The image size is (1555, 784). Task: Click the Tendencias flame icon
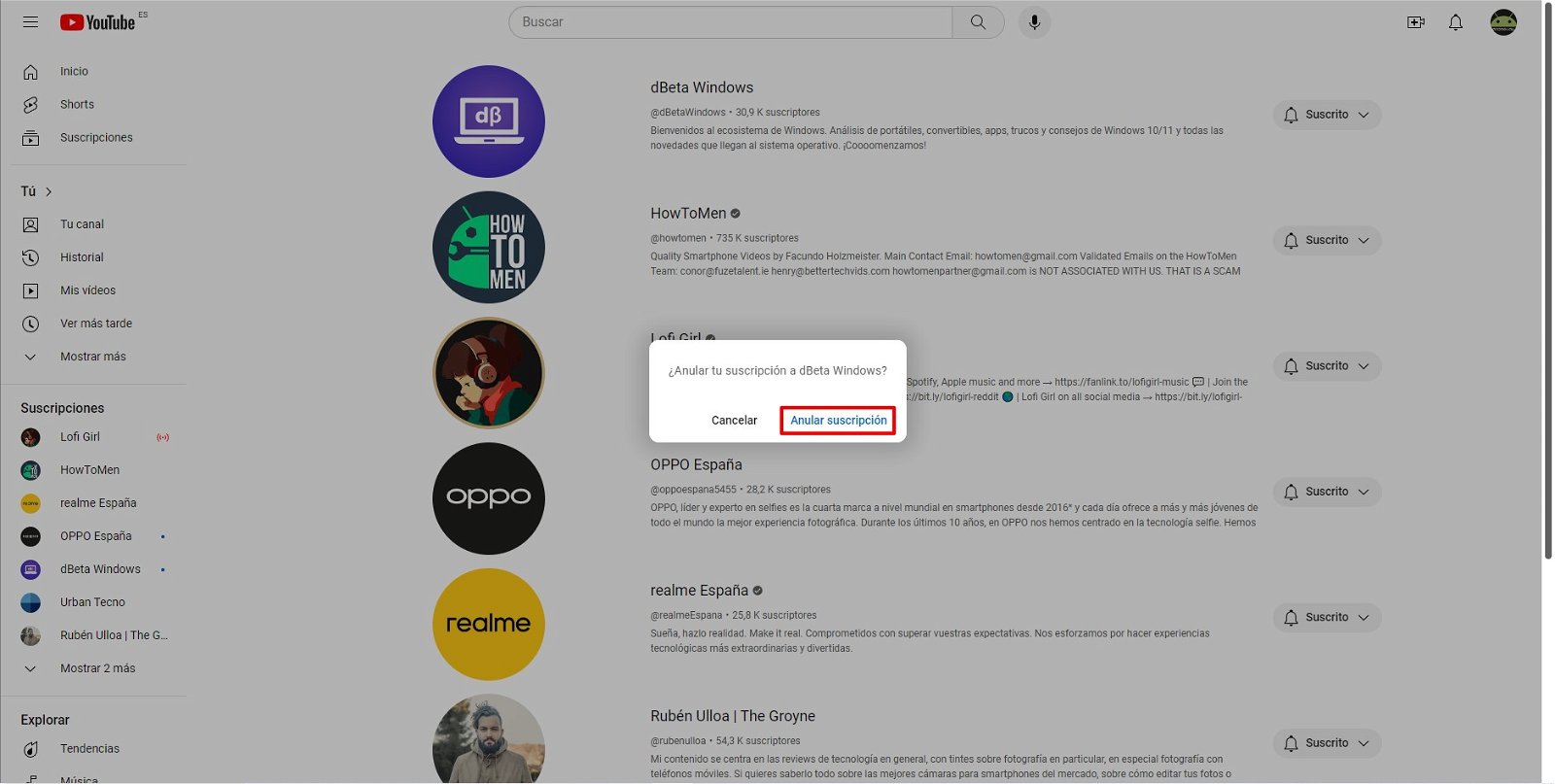tap(30, 749)
